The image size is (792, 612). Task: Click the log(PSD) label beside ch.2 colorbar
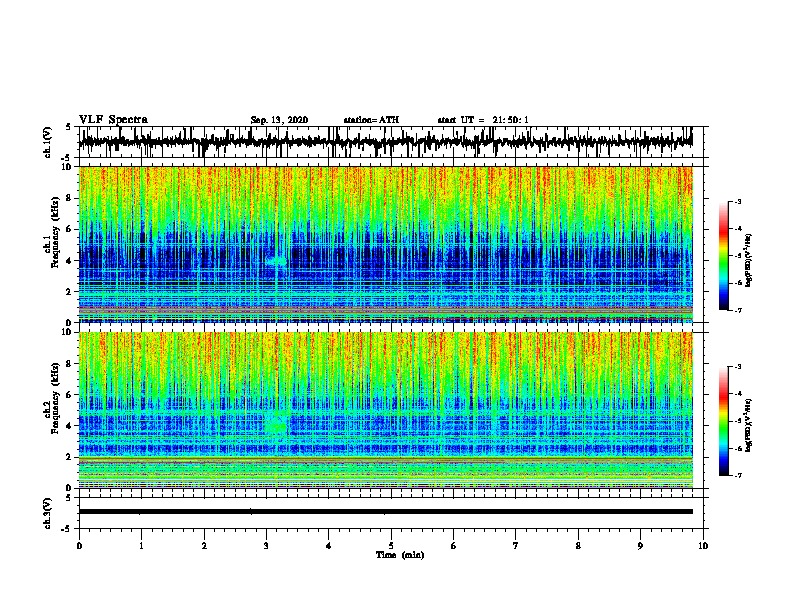pos(748,425)
